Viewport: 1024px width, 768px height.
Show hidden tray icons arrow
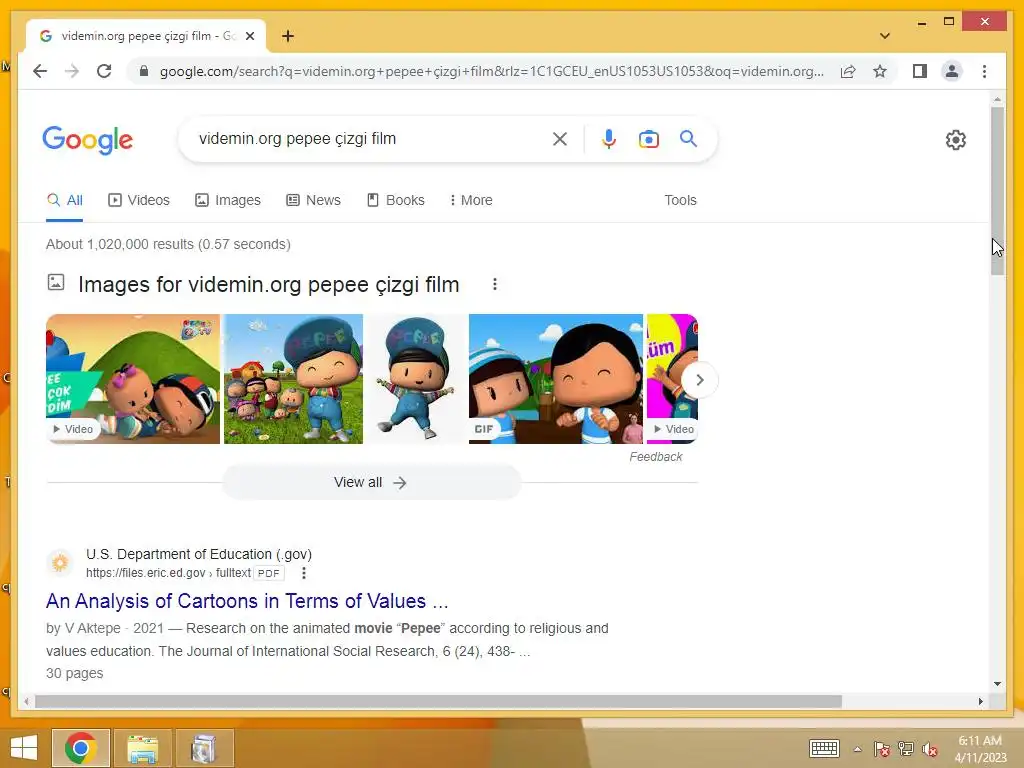(x=857, y=749)
